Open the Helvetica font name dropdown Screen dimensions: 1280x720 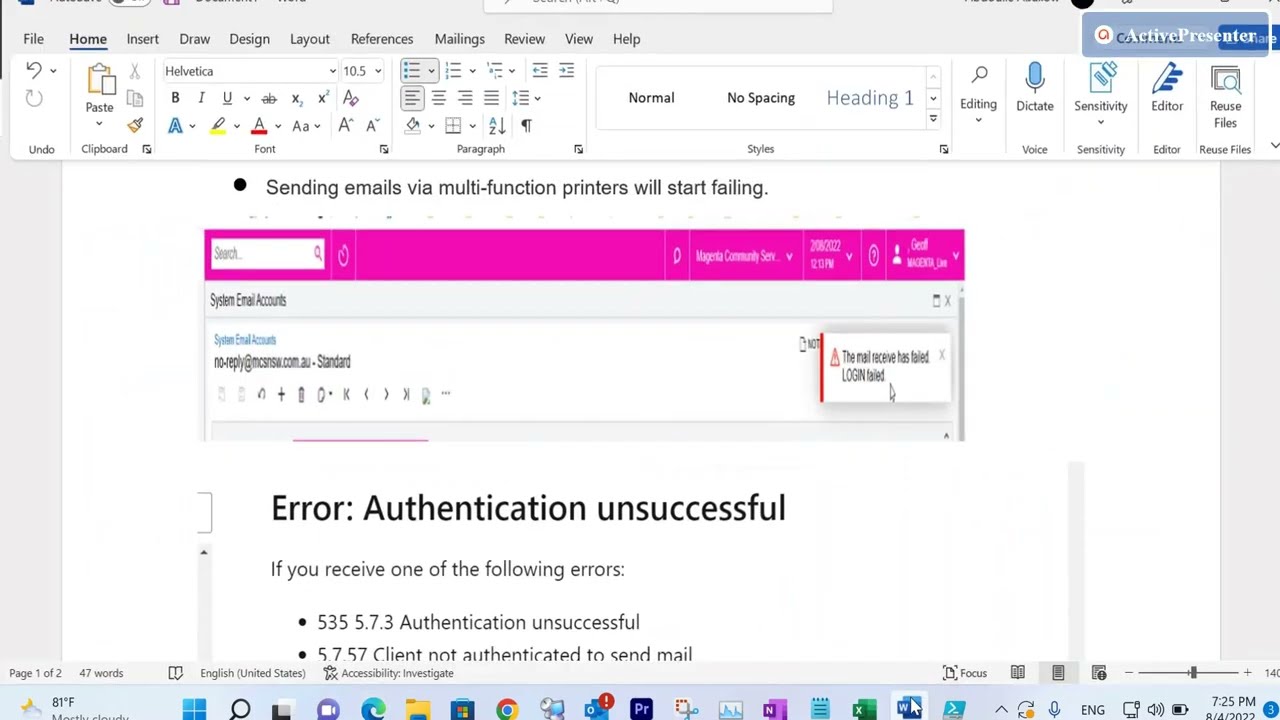click(332, 71)
